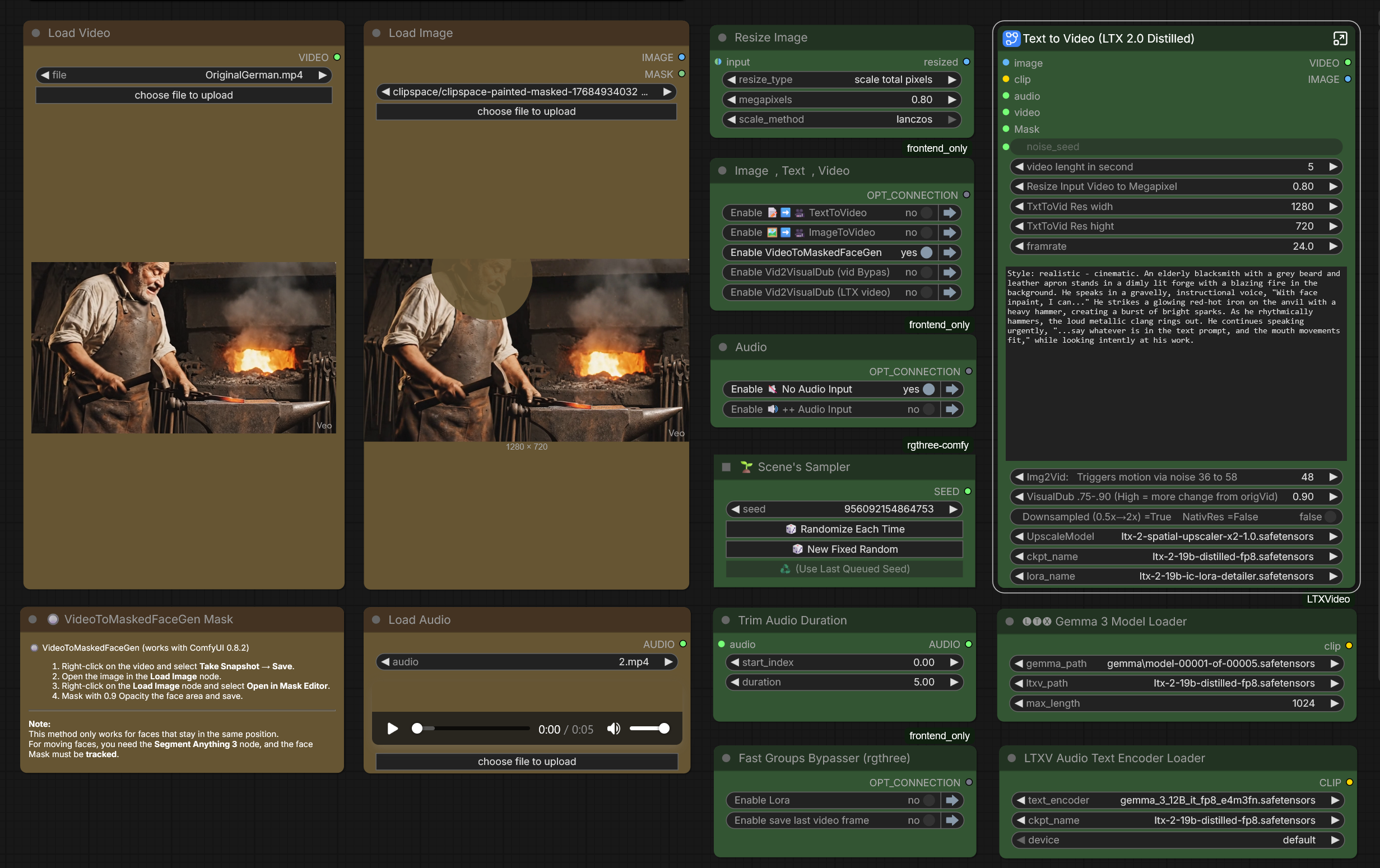This screenshot has height=868, width=1380.
Task: Adjust the audio volume slider
Action: tap(649, 729)
